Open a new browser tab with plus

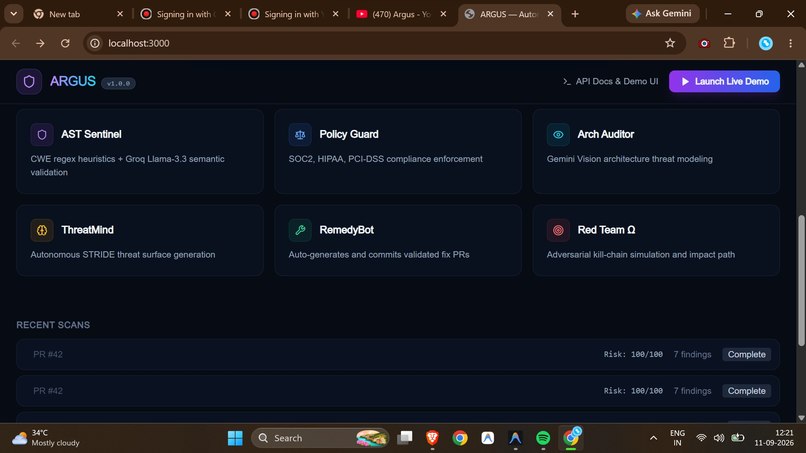(575, 14)
